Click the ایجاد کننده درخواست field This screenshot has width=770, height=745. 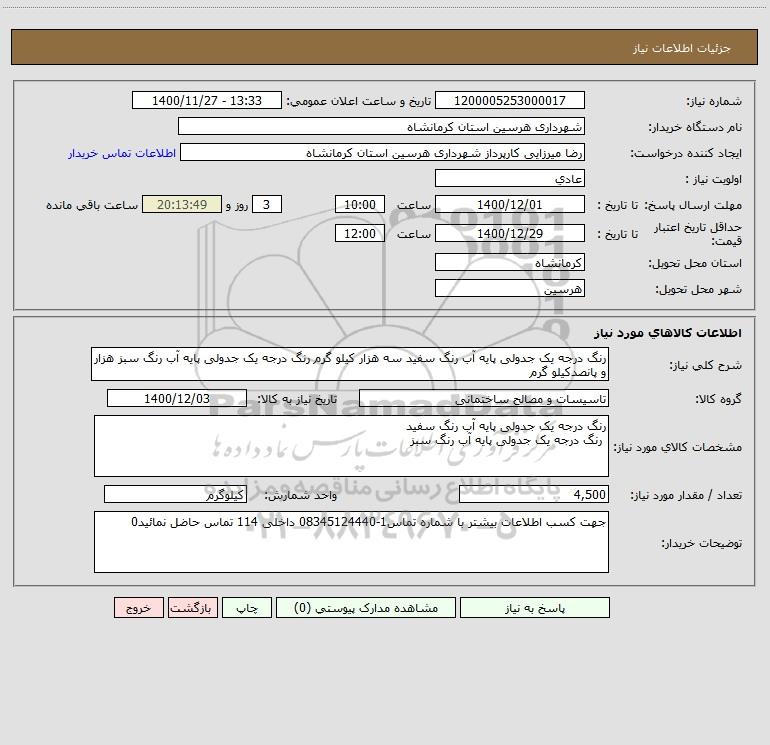tap(382, 152)
